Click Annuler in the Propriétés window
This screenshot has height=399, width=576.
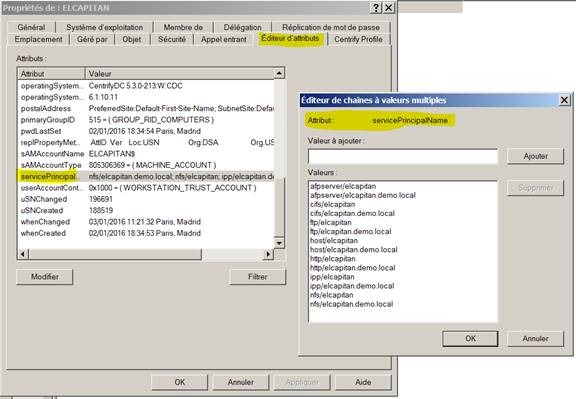[x=241, y=382]
